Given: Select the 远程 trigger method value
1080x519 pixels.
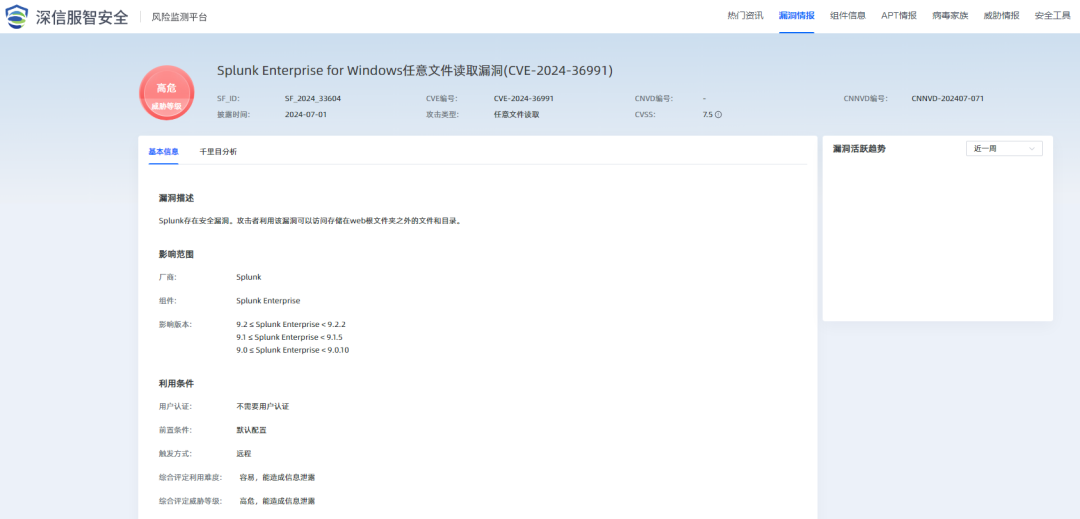Looking at the screenshot, I should (x=244, y=454).
